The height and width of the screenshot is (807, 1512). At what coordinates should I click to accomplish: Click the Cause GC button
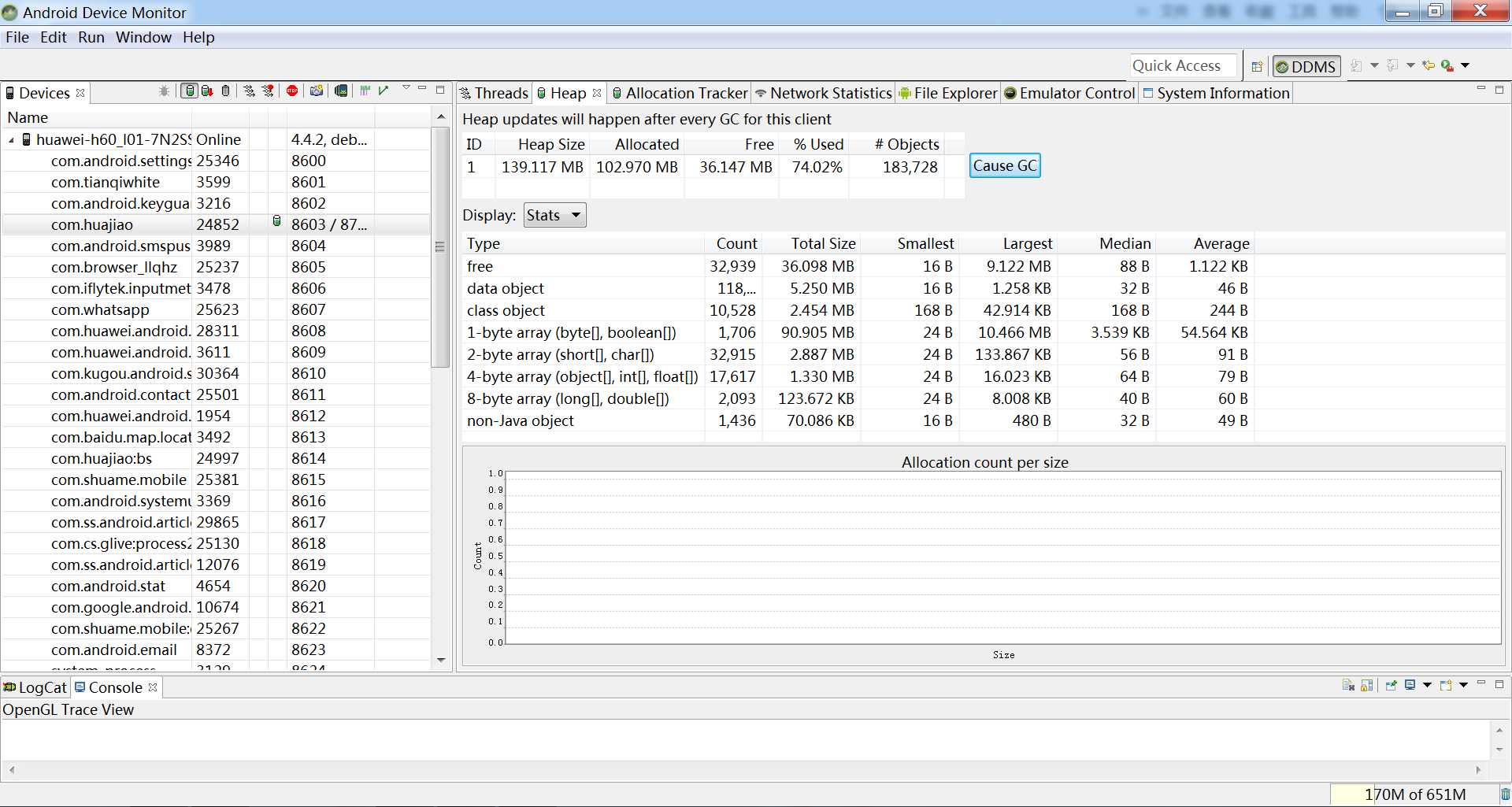tap(1005, 165)
